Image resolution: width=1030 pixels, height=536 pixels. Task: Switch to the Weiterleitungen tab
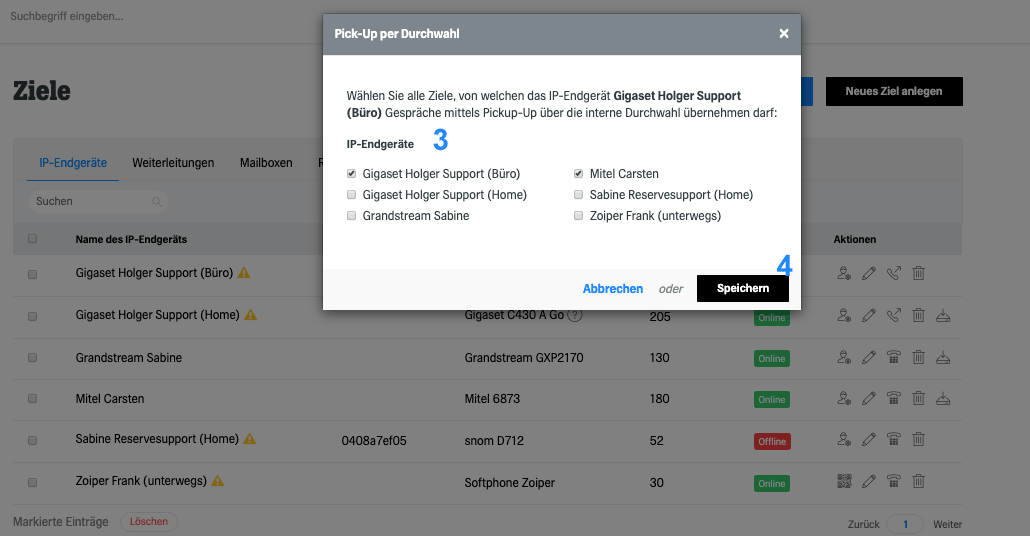coord(173,163)
